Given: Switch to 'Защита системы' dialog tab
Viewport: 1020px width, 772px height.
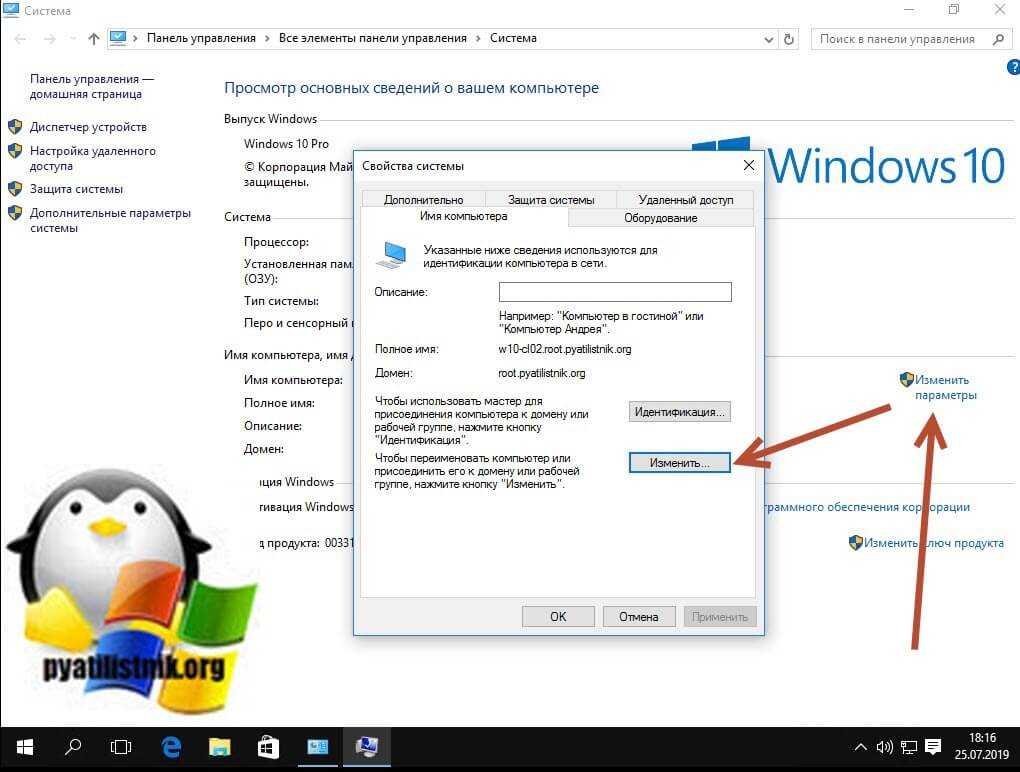Looking at the screenshot, I should coord(551,200).
